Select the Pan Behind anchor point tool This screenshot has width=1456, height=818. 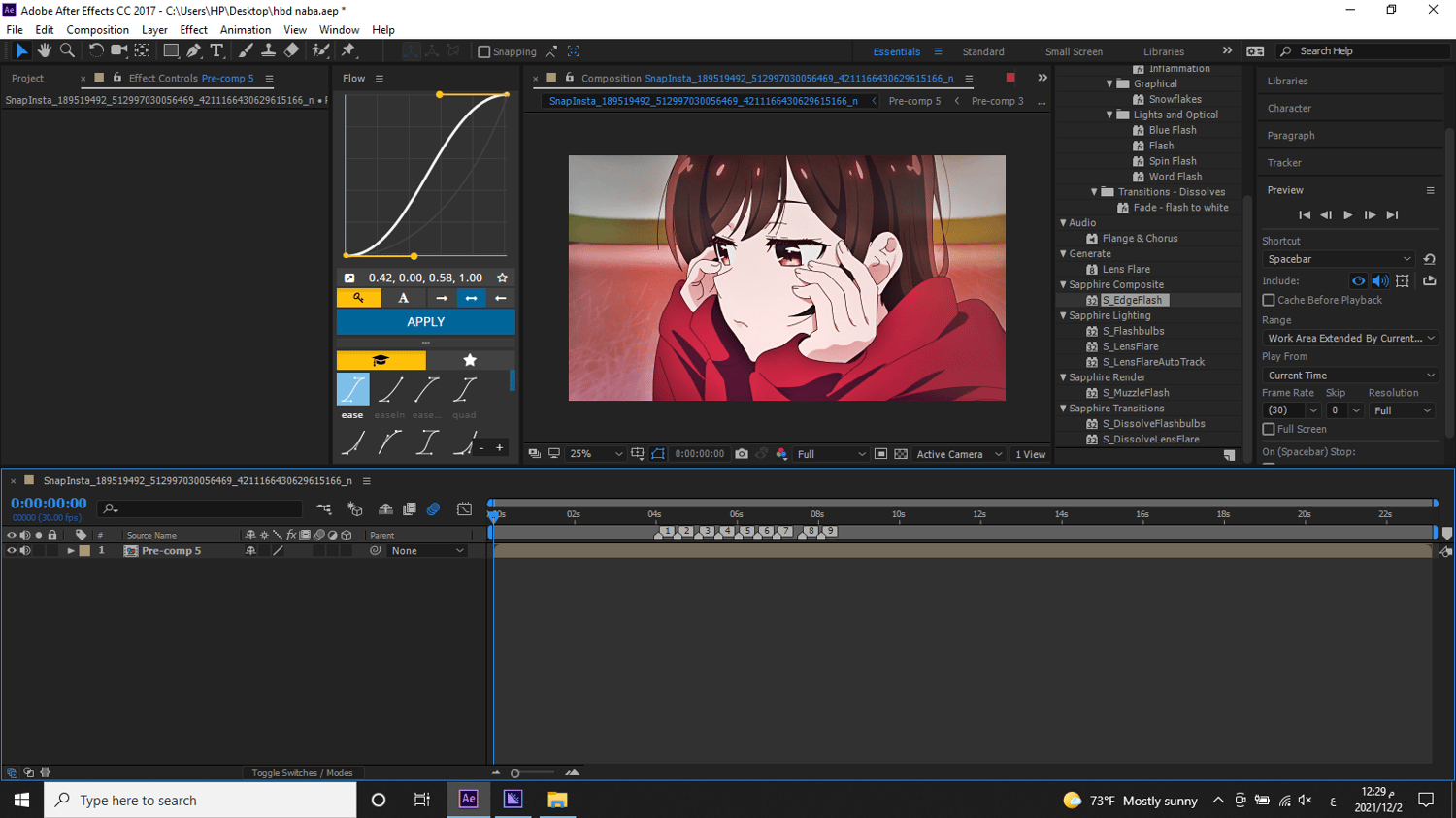[x=143, y=50]
